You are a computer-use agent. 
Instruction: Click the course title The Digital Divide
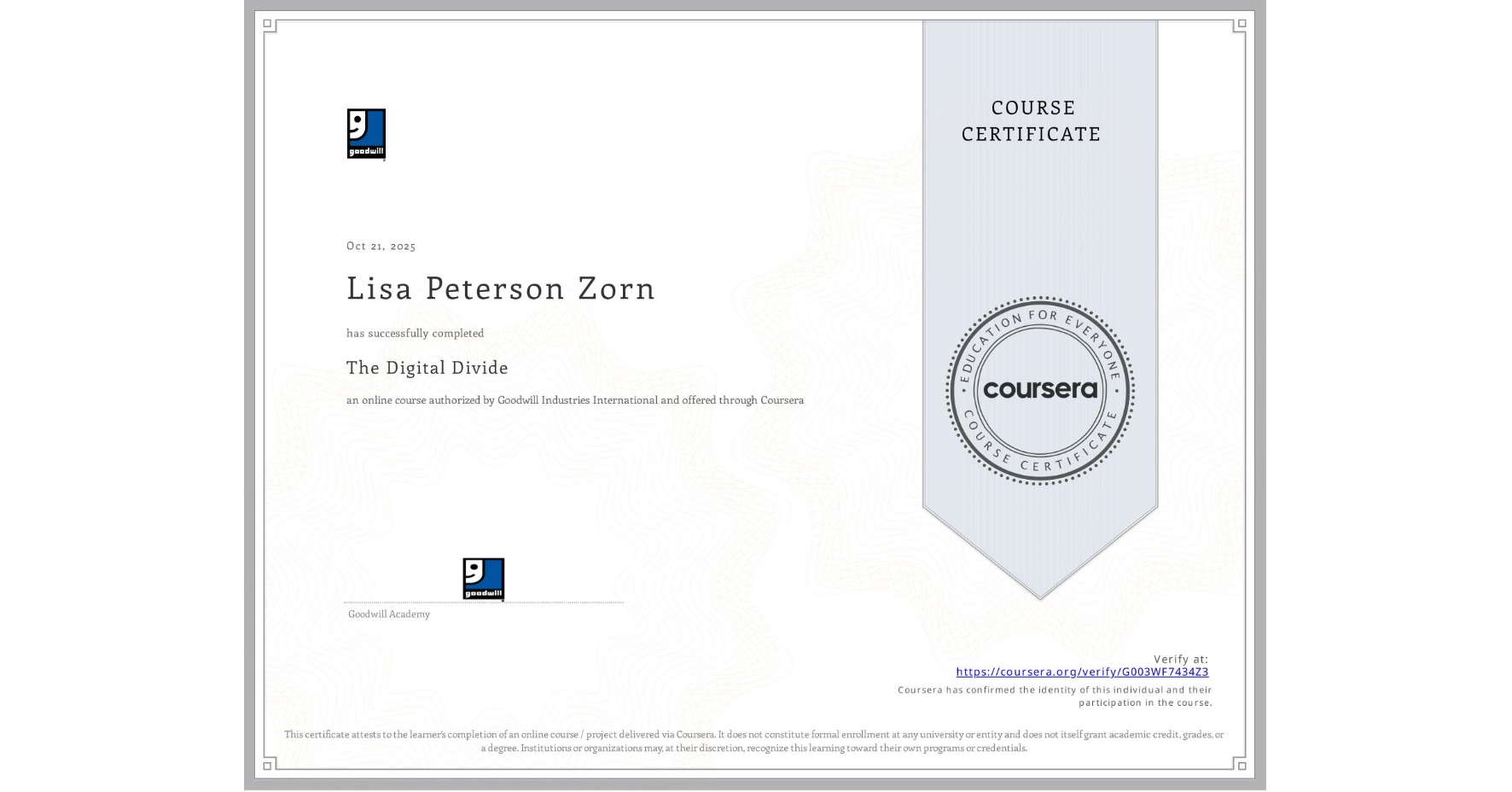pyautogui.click(x=427, y=368)
